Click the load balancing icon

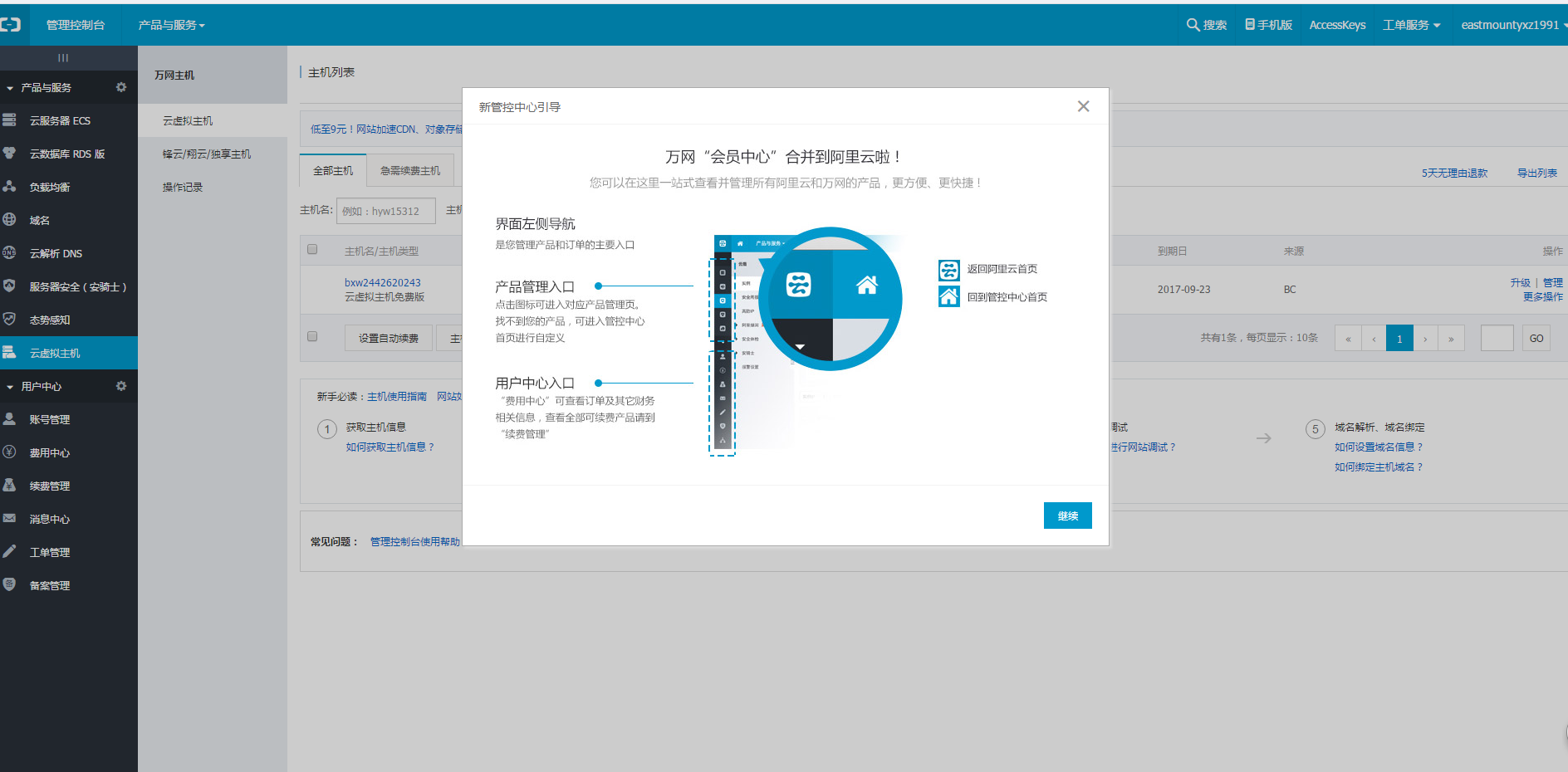10,187
